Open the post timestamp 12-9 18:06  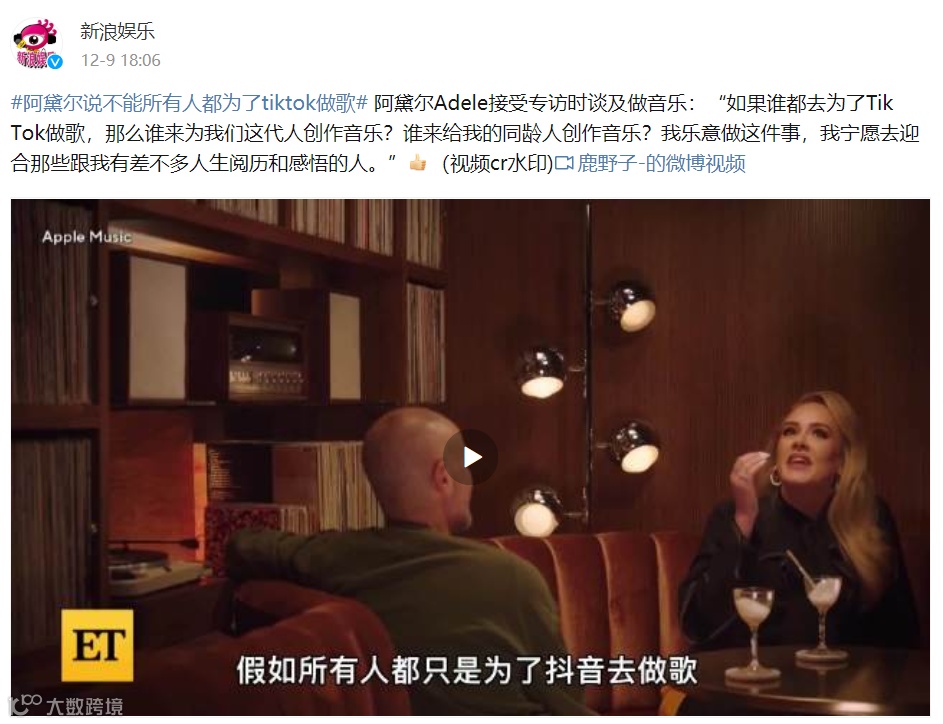point(120,60)
